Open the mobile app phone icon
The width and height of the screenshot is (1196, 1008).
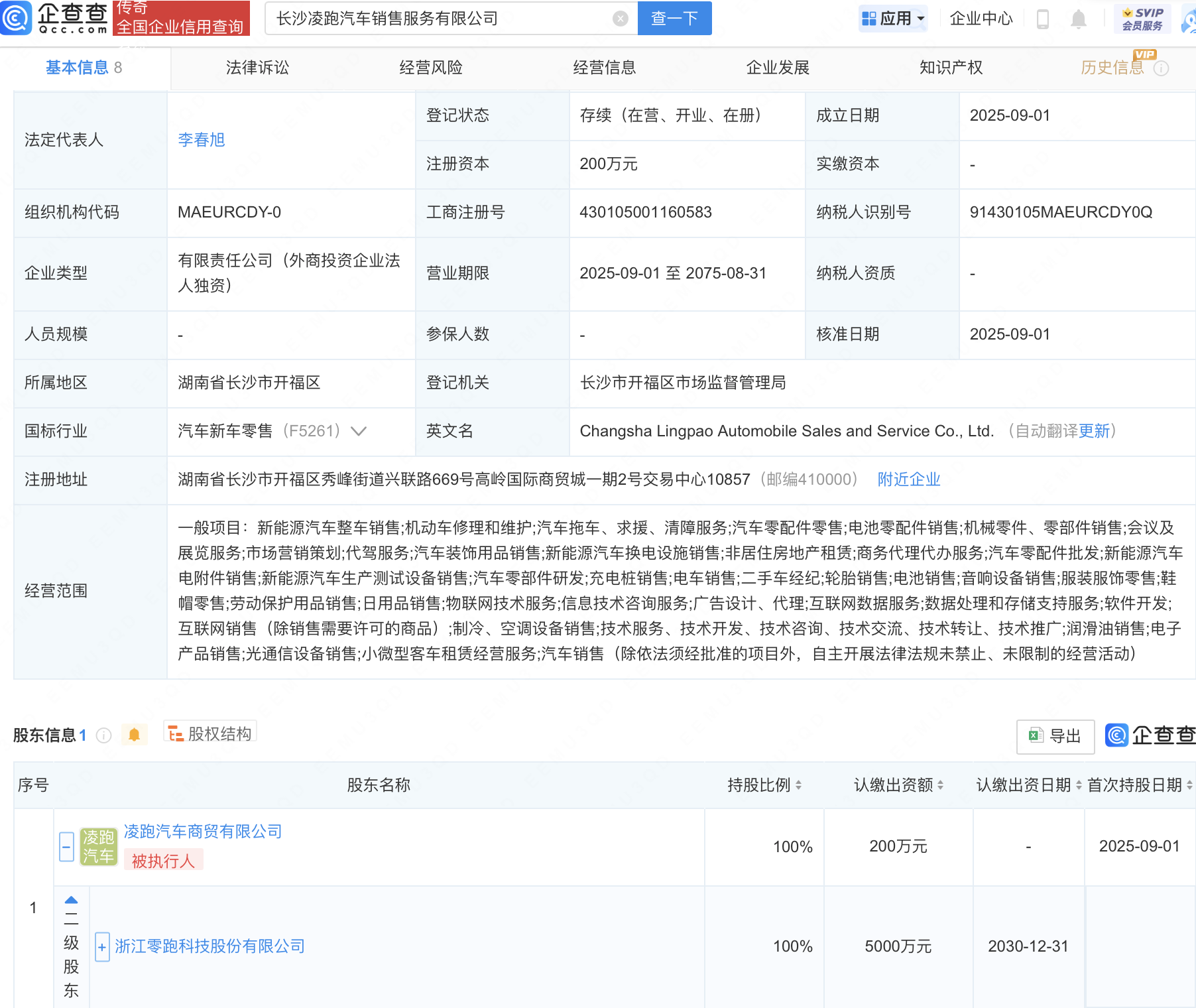[x=1042, y=19]
